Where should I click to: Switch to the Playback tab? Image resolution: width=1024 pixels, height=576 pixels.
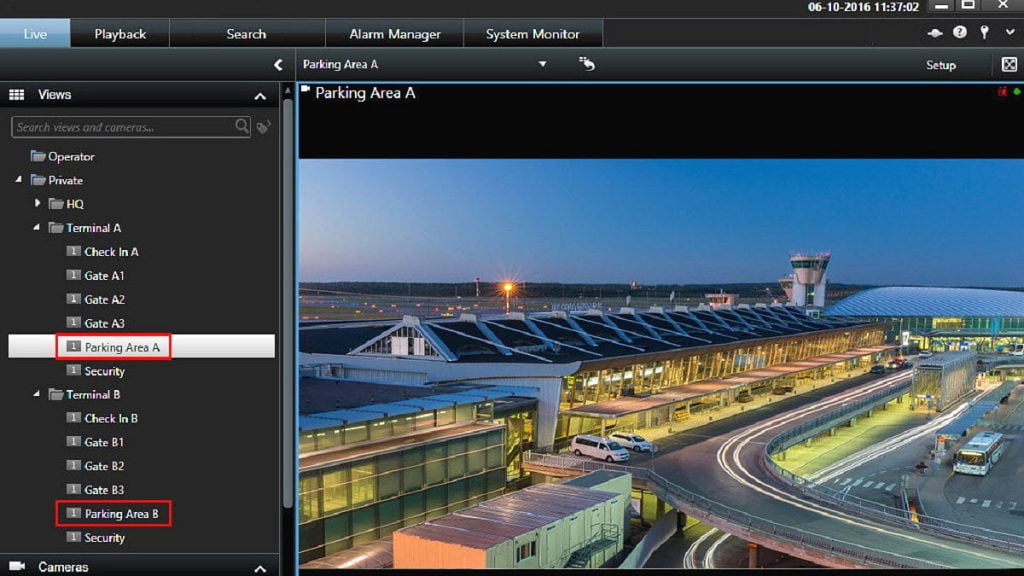coord(120,34)
